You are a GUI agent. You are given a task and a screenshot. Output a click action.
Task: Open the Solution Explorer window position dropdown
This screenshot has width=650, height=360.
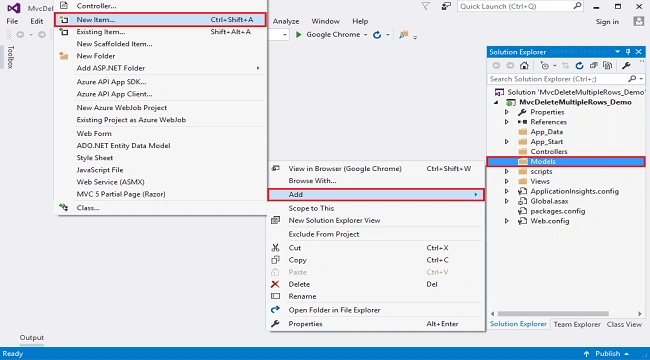tap(618, 52)
